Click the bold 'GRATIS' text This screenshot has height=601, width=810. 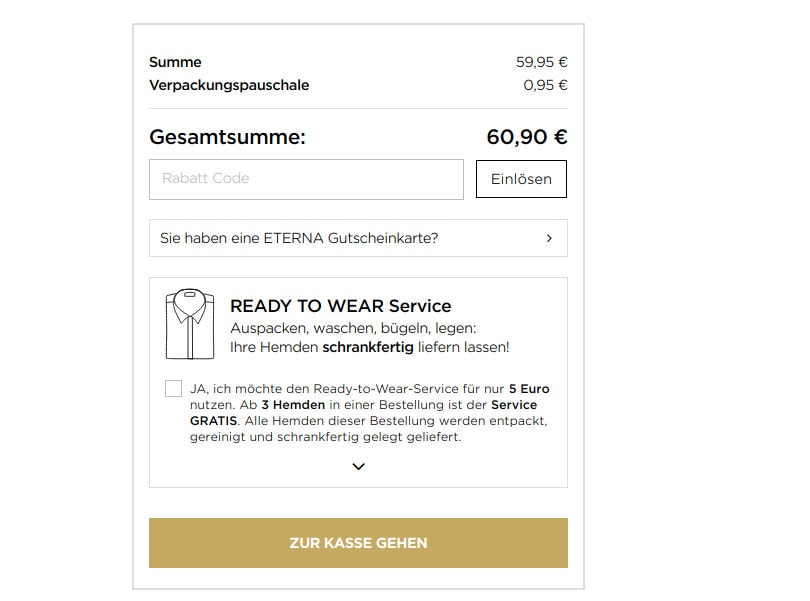coord(213,421)
